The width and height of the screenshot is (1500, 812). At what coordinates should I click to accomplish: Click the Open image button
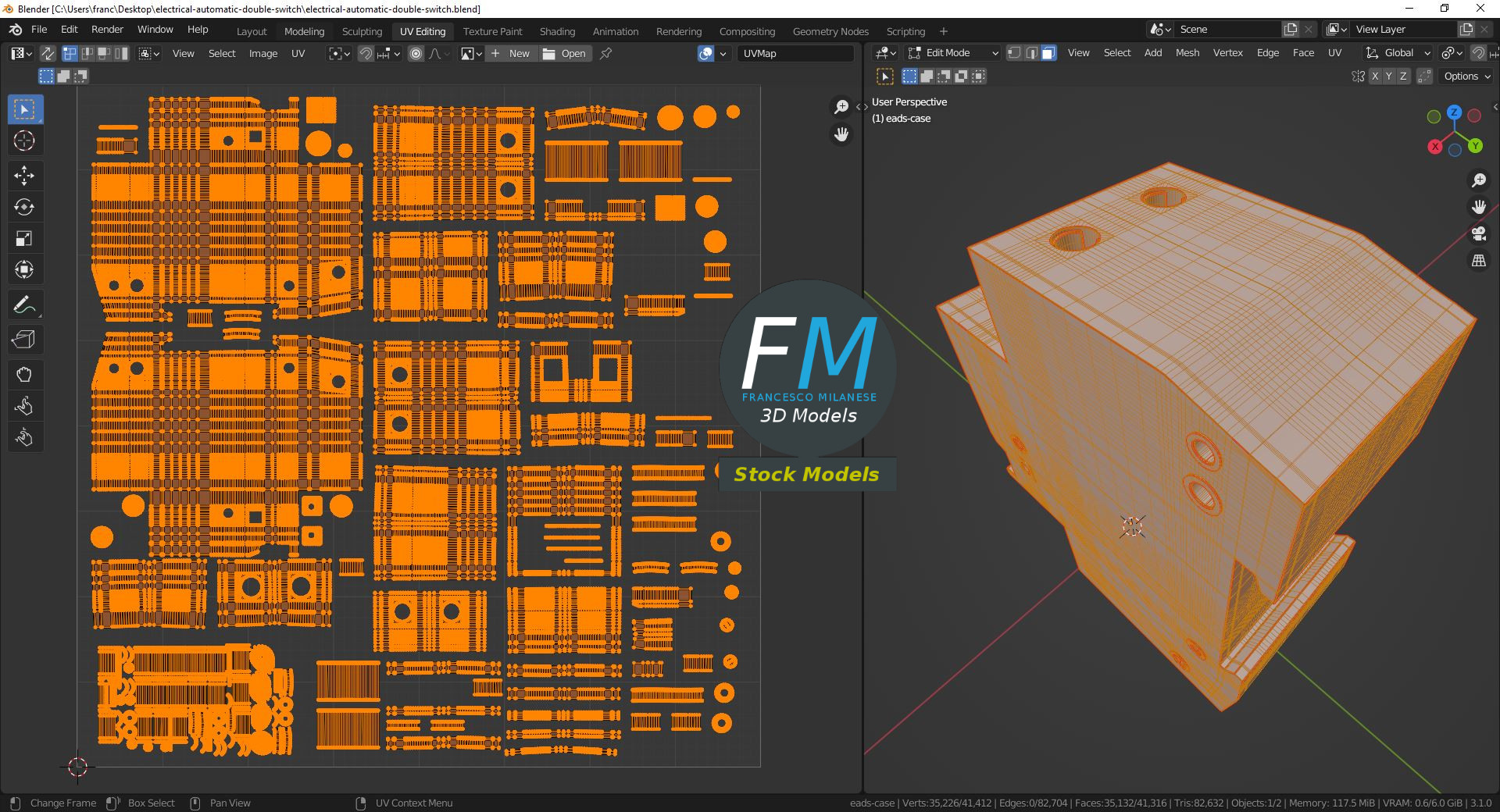point(564,54)
